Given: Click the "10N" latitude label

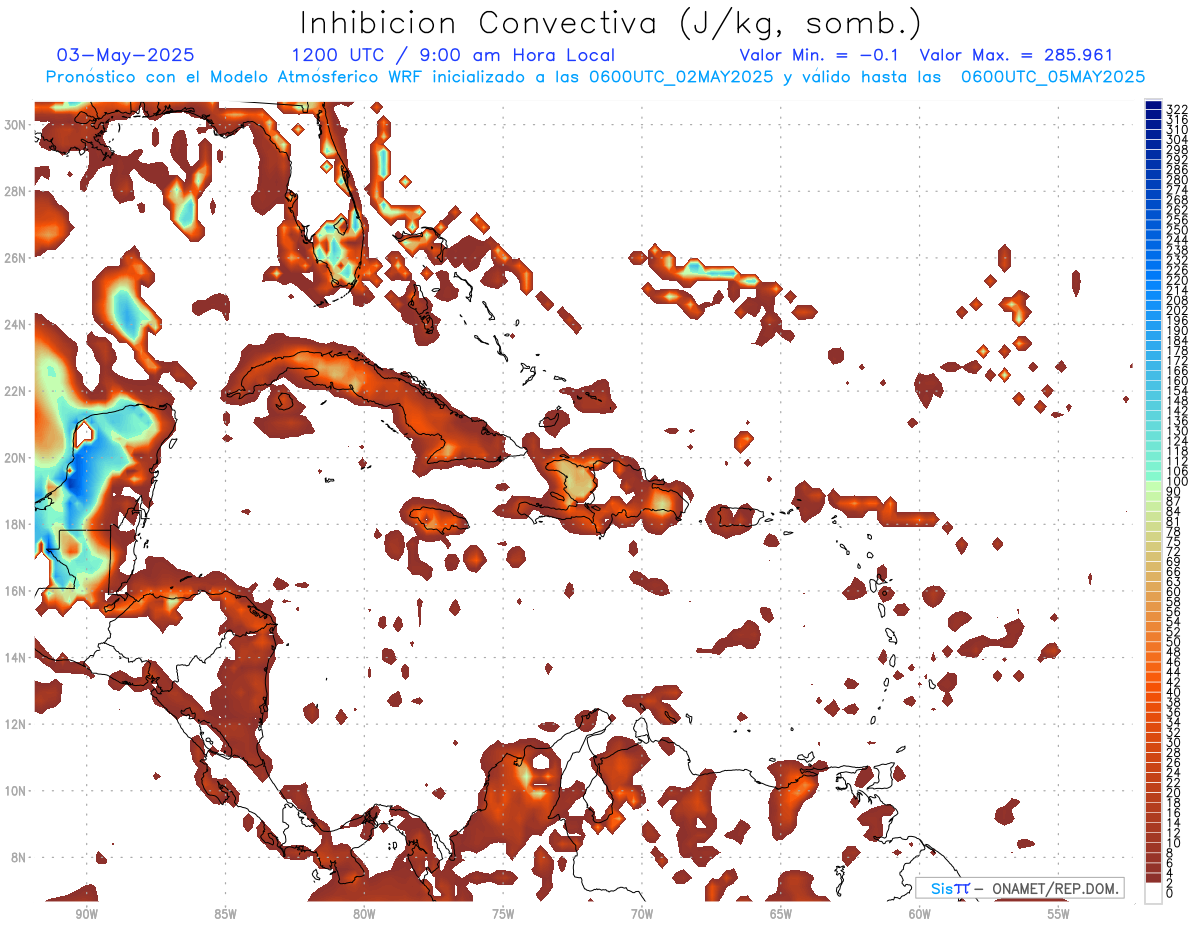Looking at the screenshot, I should 15,791.
